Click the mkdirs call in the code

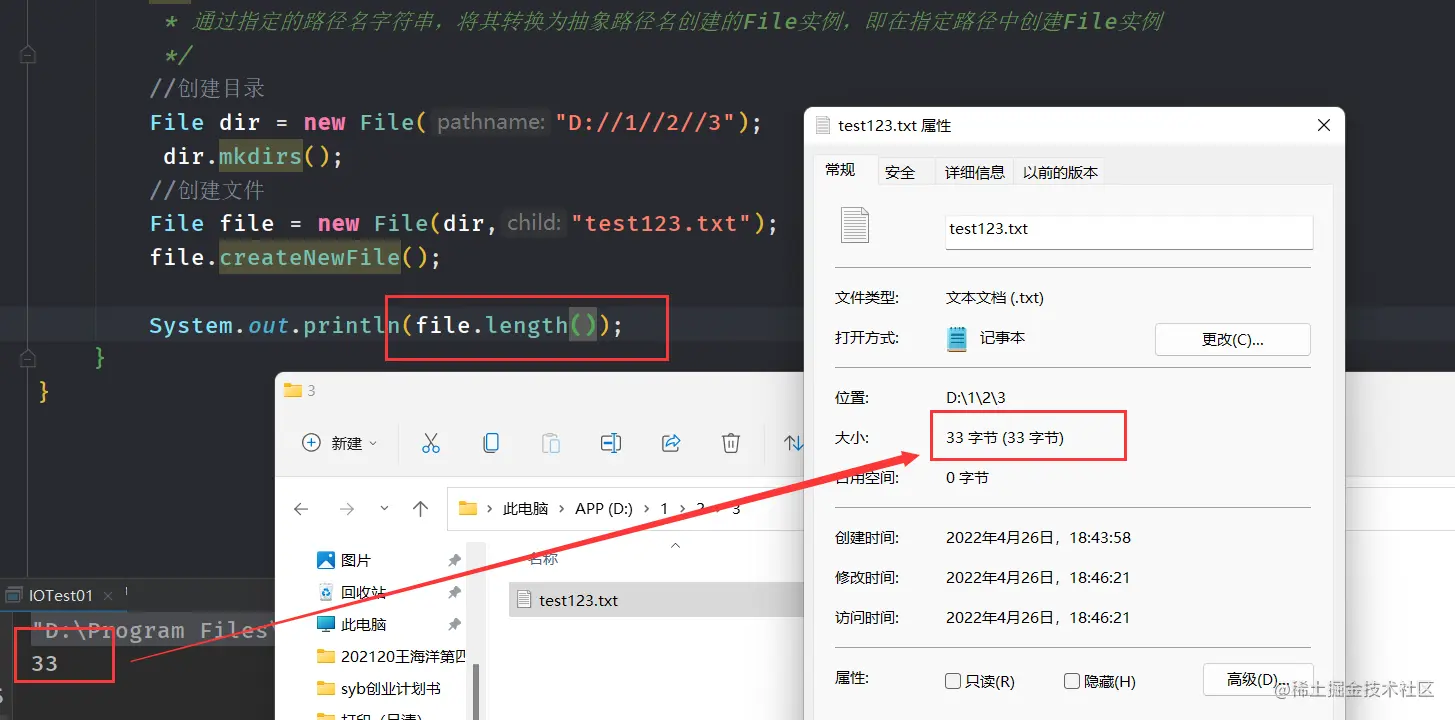coord(260,156)
